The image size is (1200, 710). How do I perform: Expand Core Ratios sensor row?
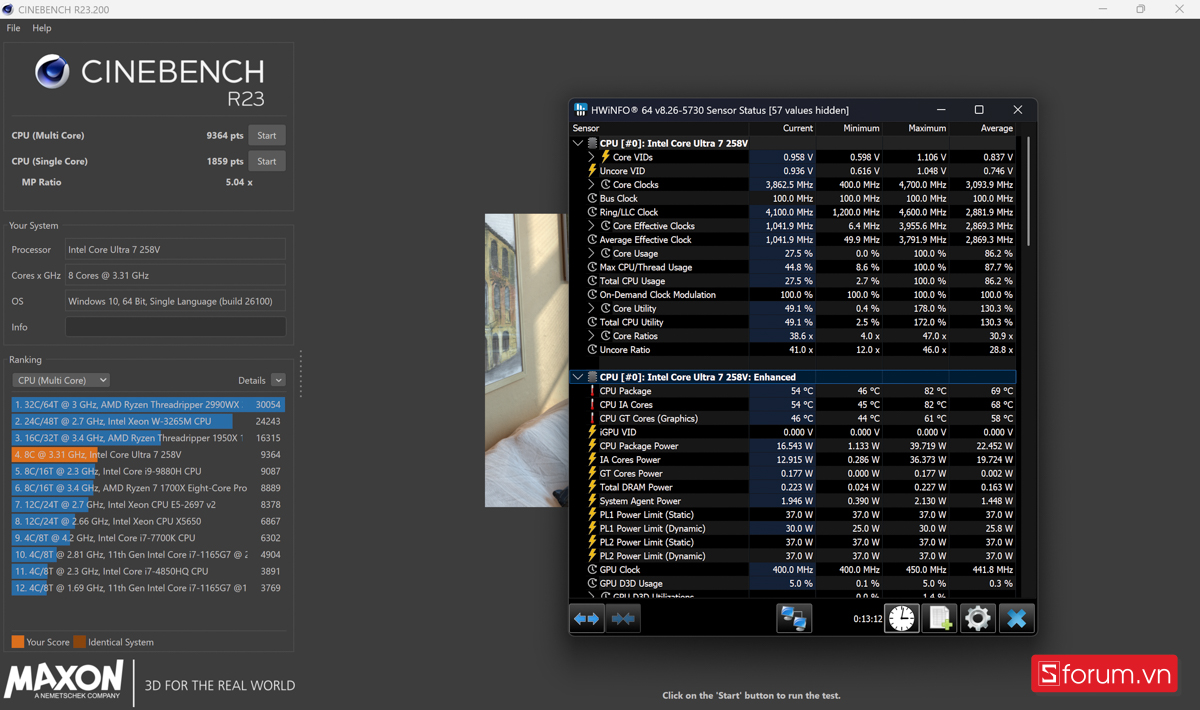[x=591, y=336]
